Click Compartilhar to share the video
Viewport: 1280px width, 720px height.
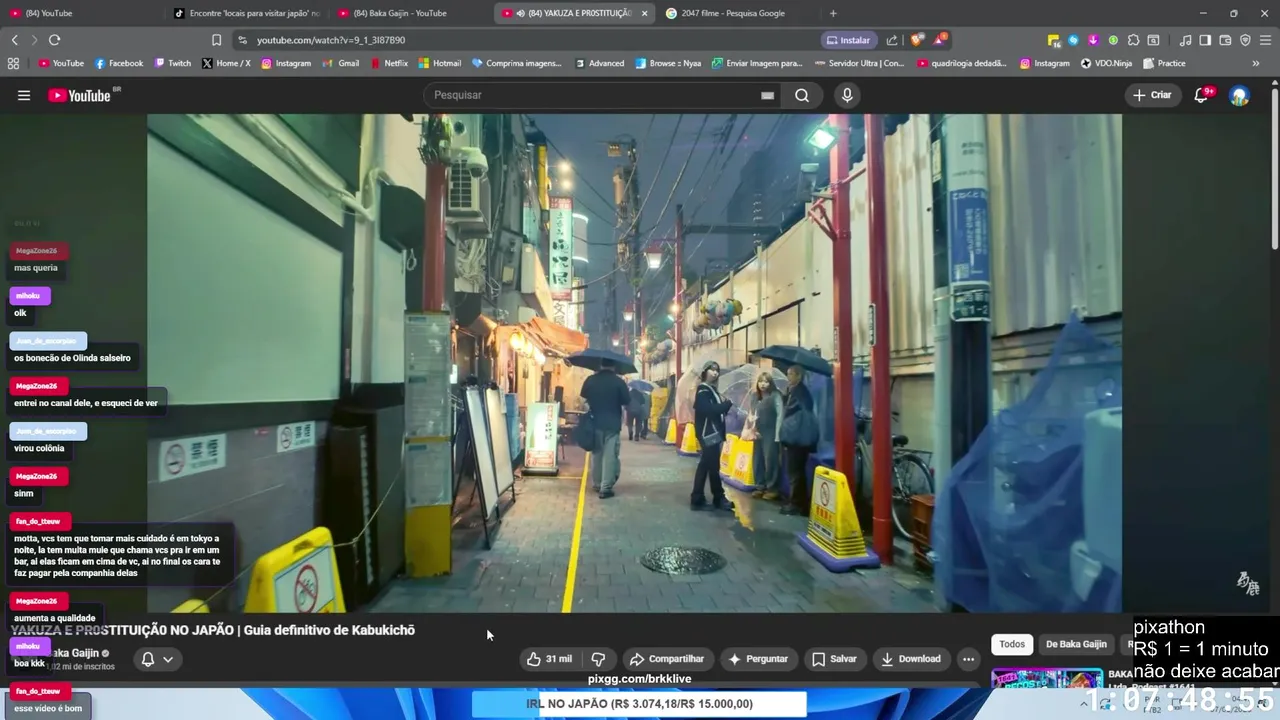coord(667,659)
